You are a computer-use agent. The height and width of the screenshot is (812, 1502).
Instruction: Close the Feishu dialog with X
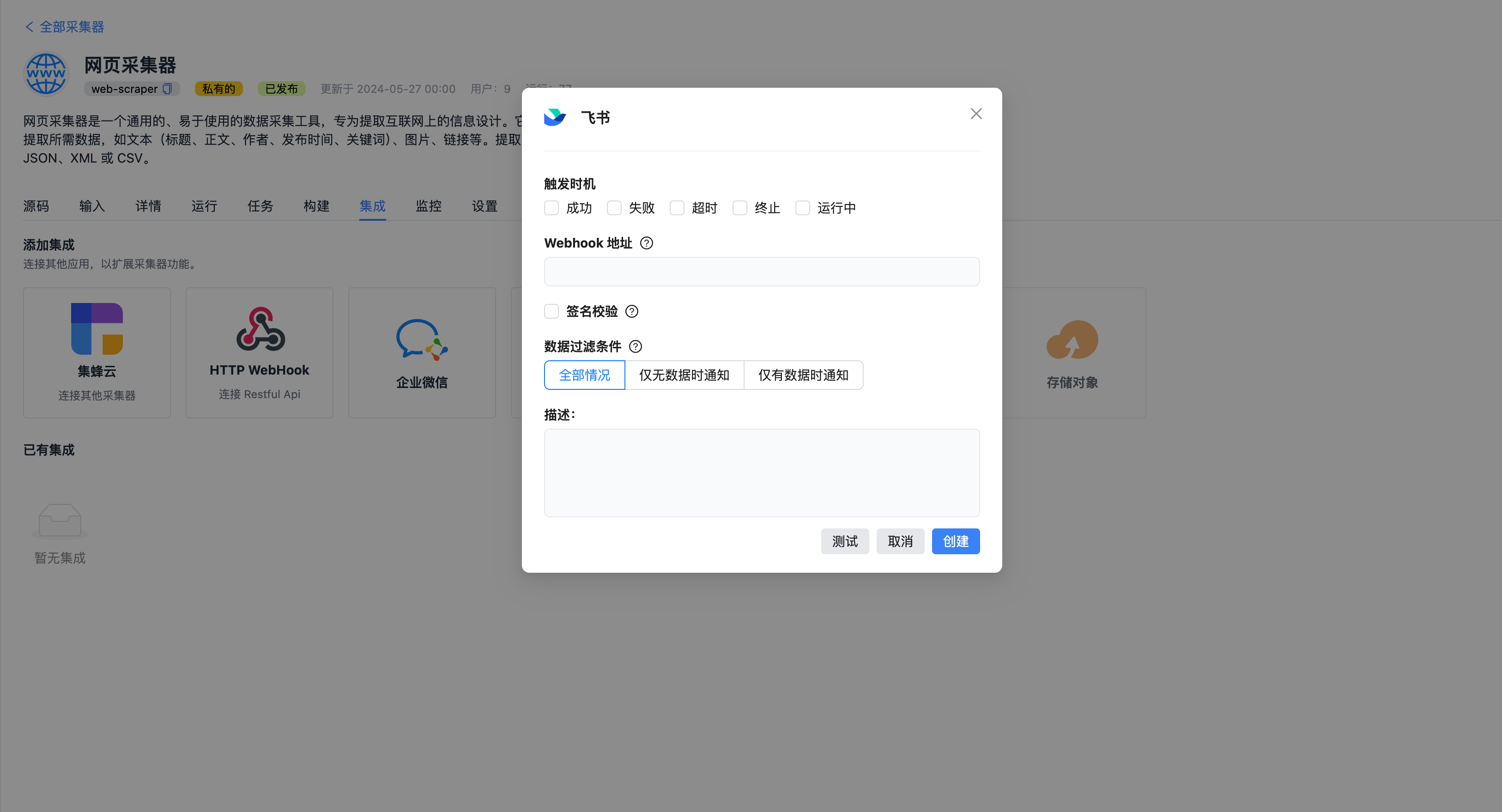click(976, 114)
